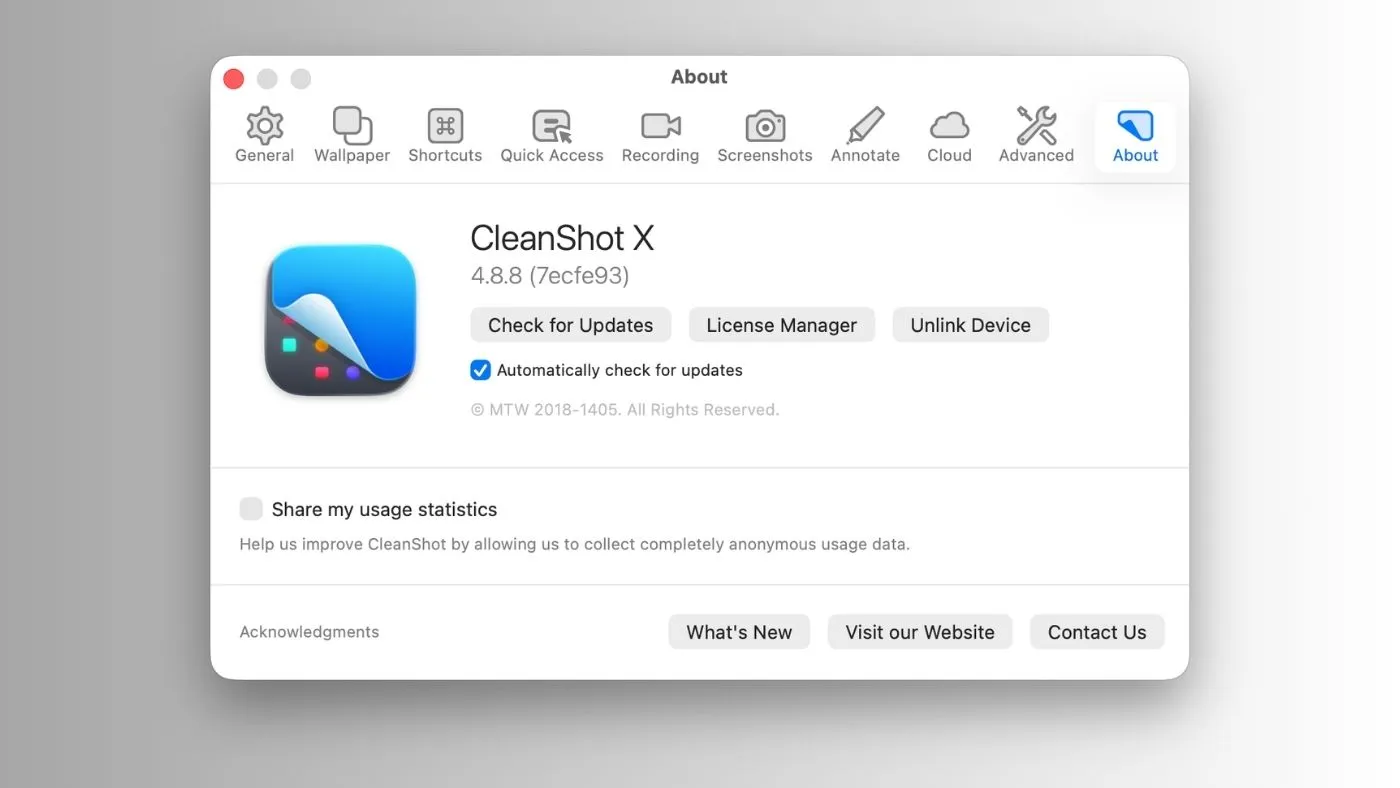Open the Annotate pencil tab
The height and width of the screenshot is (788, 1400).
tap(865, 136)
